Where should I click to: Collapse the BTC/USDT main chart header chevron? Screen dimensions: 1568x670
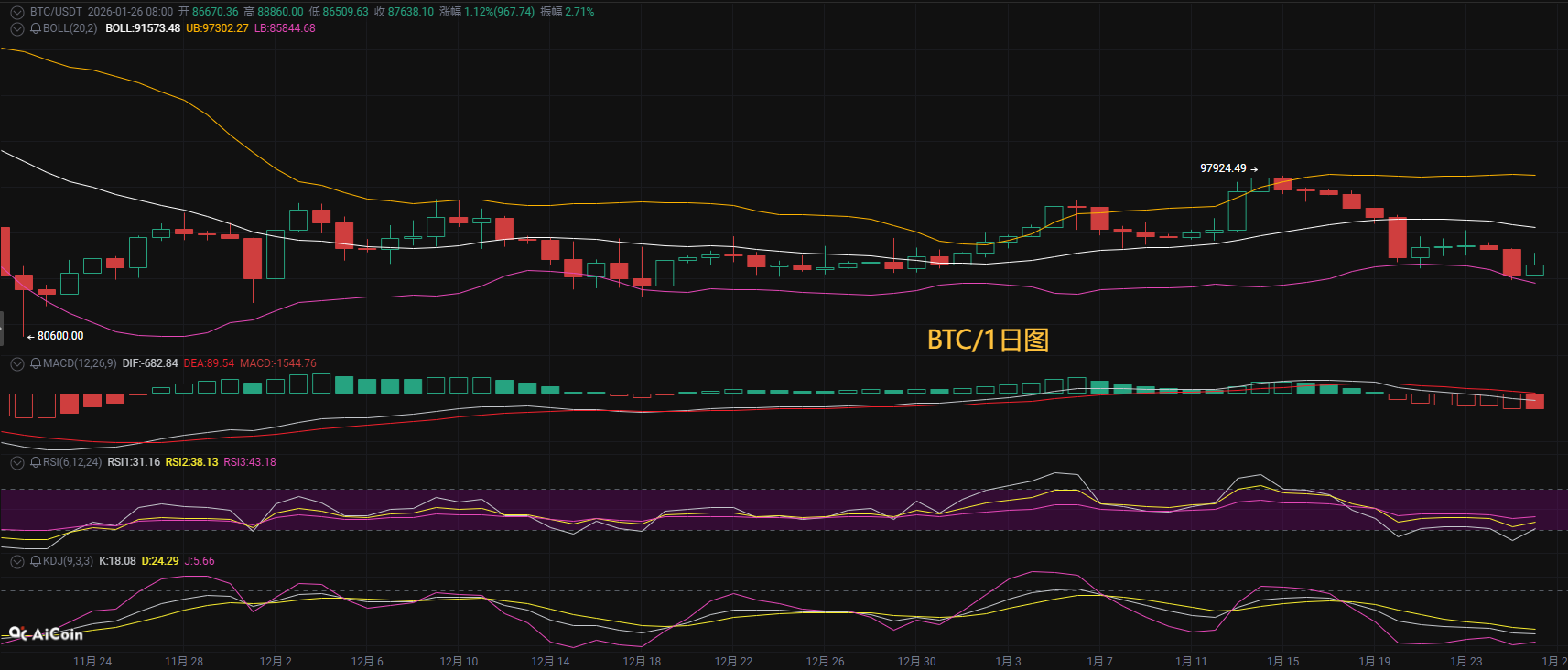(x=16, y=12)
